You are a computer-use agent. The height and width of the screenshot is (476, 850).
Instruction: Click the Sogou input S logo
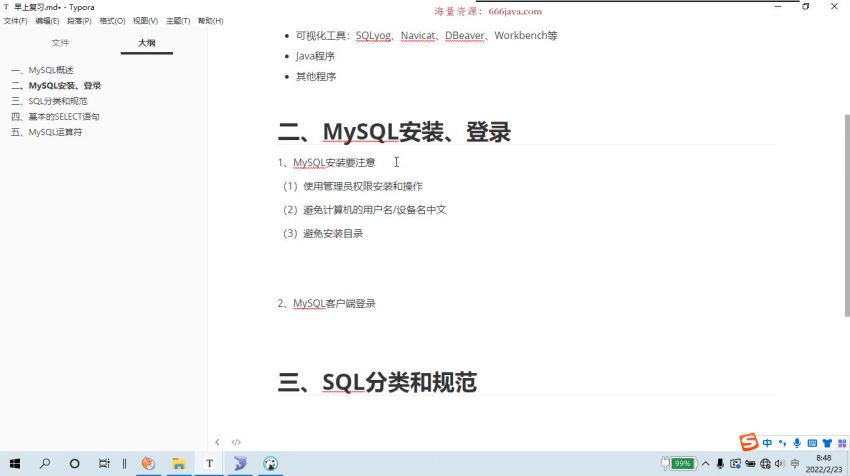pyautogui.click(x=749, y=442)
